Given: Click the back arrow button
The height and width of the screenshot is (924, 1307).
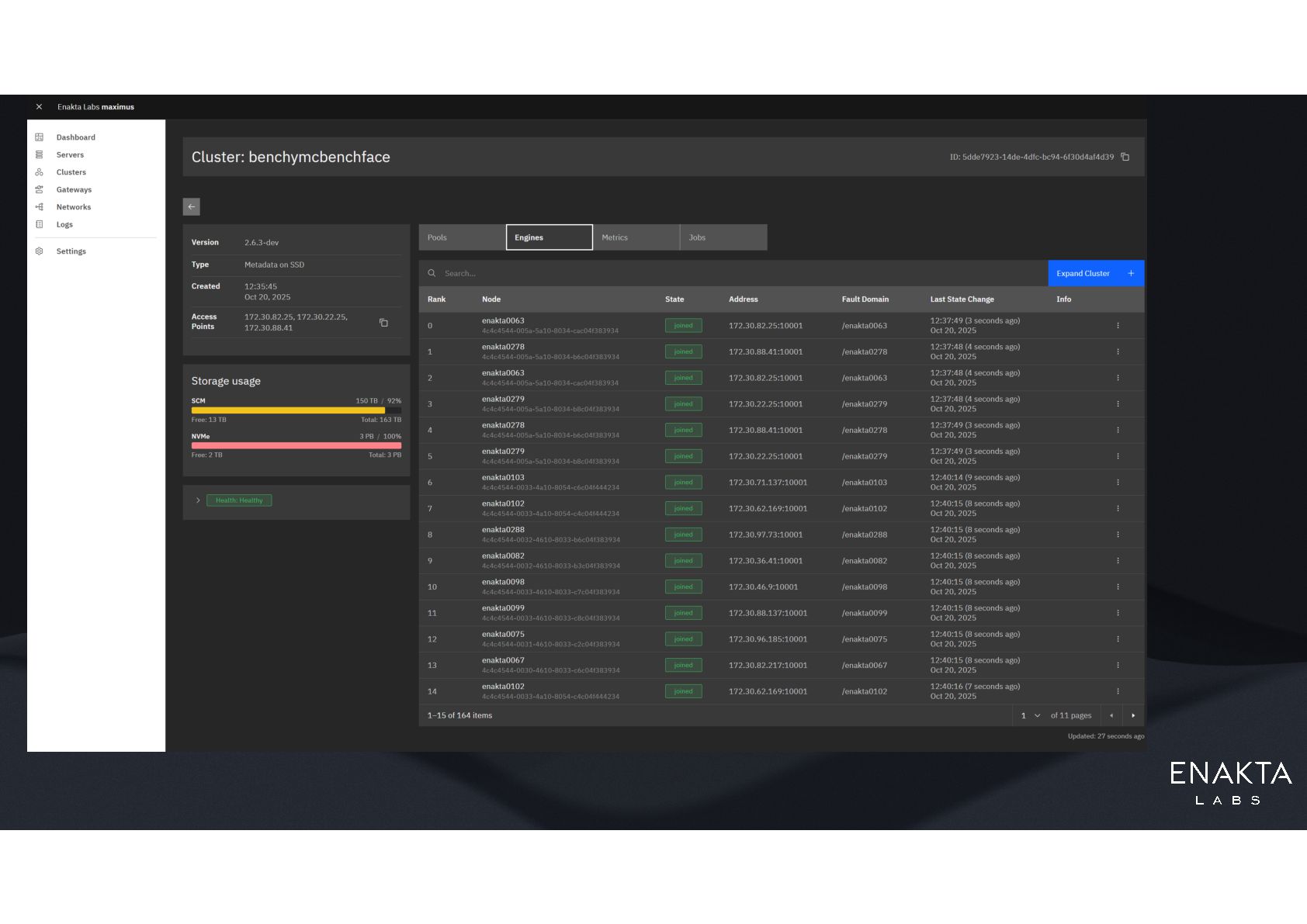Looking at the screenshot, I should point(191,206).
